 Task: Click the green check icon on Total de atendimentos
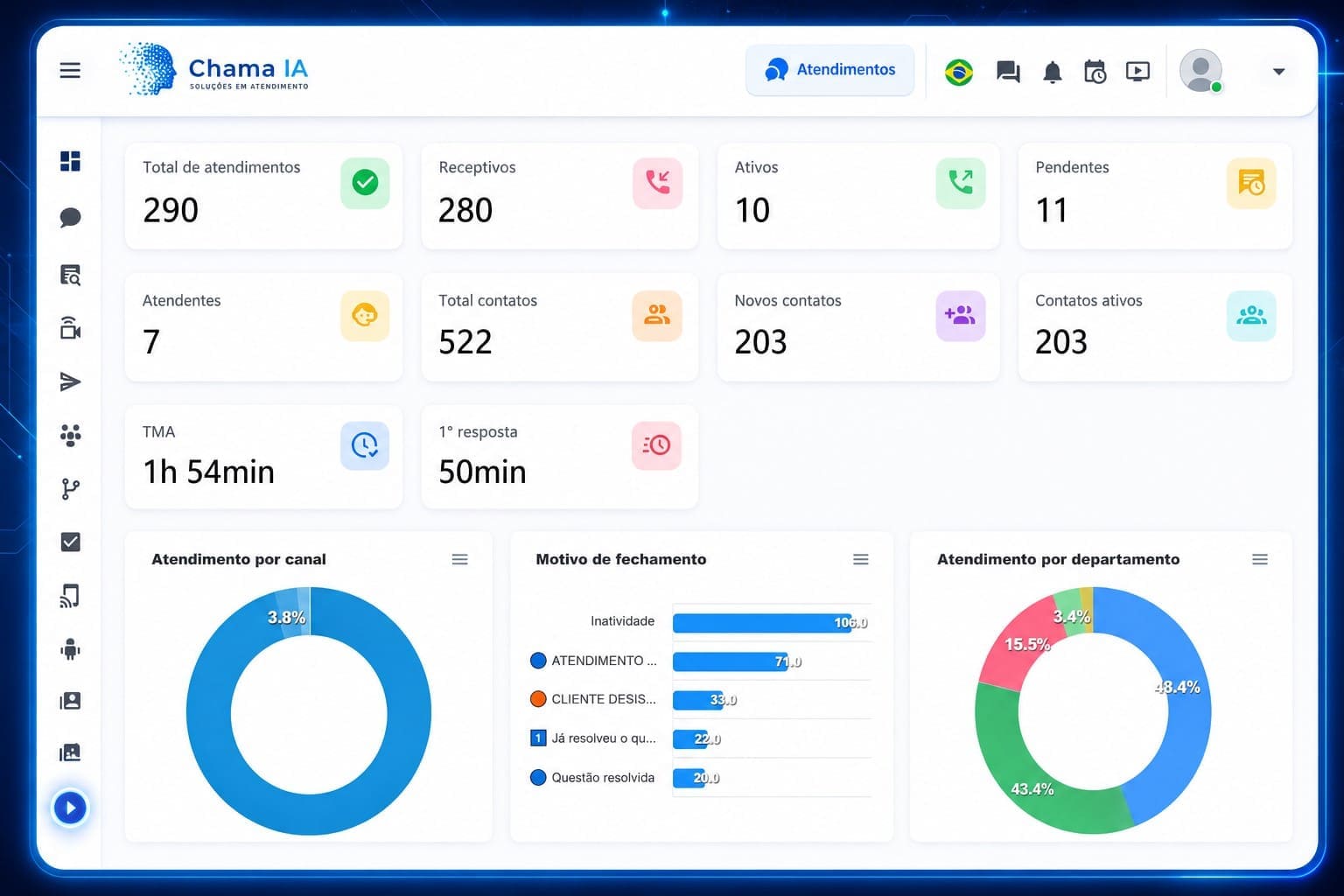(x=365, y=182)
